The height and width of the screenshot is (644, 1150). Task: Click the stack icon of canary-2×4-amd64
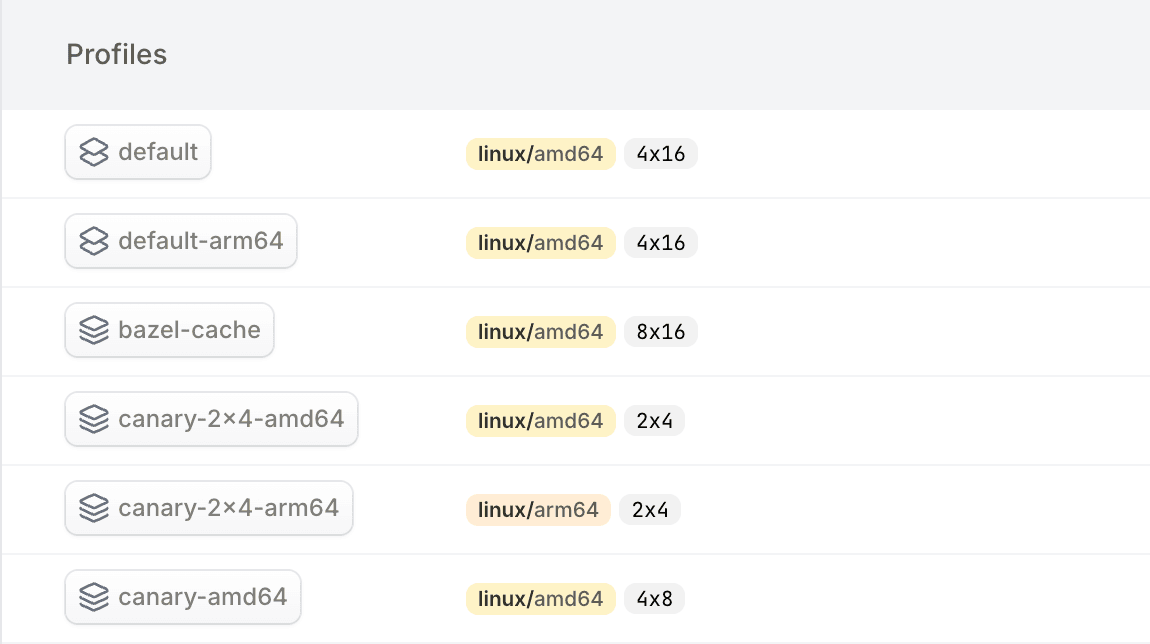pyautogui.click(x=93, y=419)
